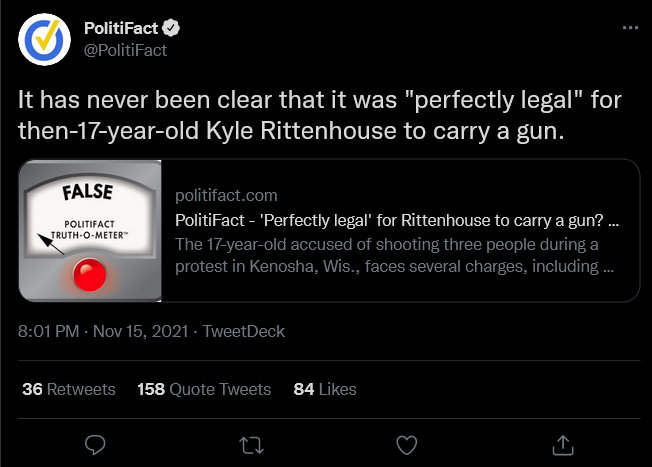Like the tweet with the heart icon
652x467 pixels.
tap(406, 442)
